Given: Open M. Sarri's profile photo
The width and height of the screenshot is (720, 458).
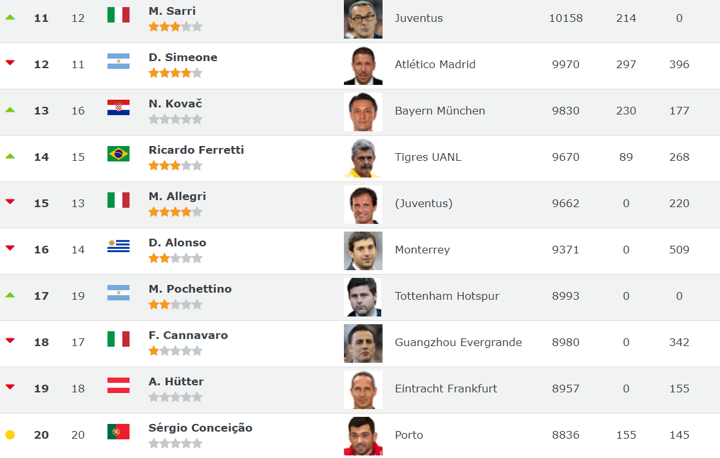Looking at the screenshot, I should tap(363, 18).
